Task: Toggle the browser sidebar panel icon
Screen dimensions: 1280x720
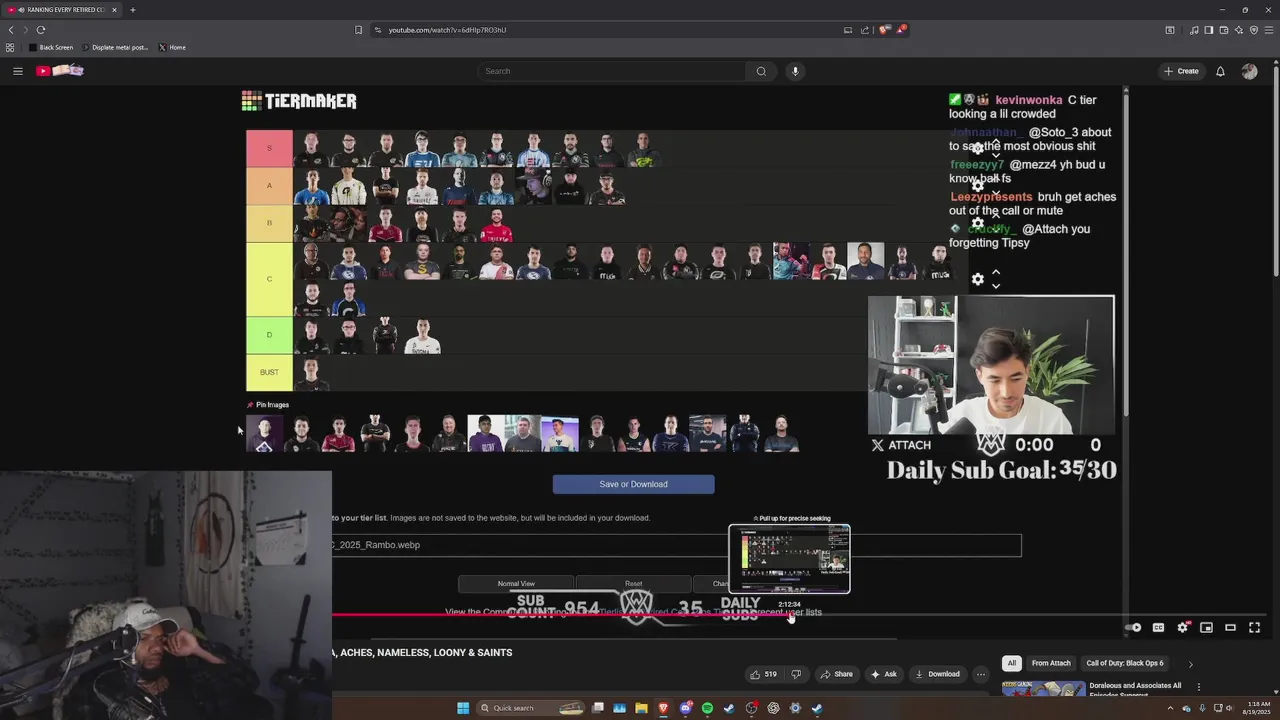Action: point(1209,30)
